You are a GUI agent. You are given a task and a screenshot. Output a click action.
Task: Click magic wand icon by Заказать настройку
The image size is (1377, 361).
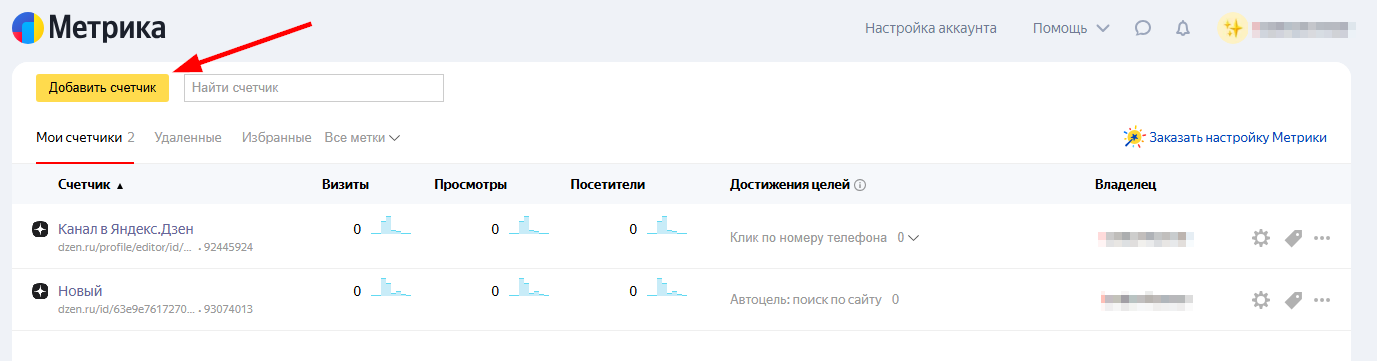(1134, 137)
